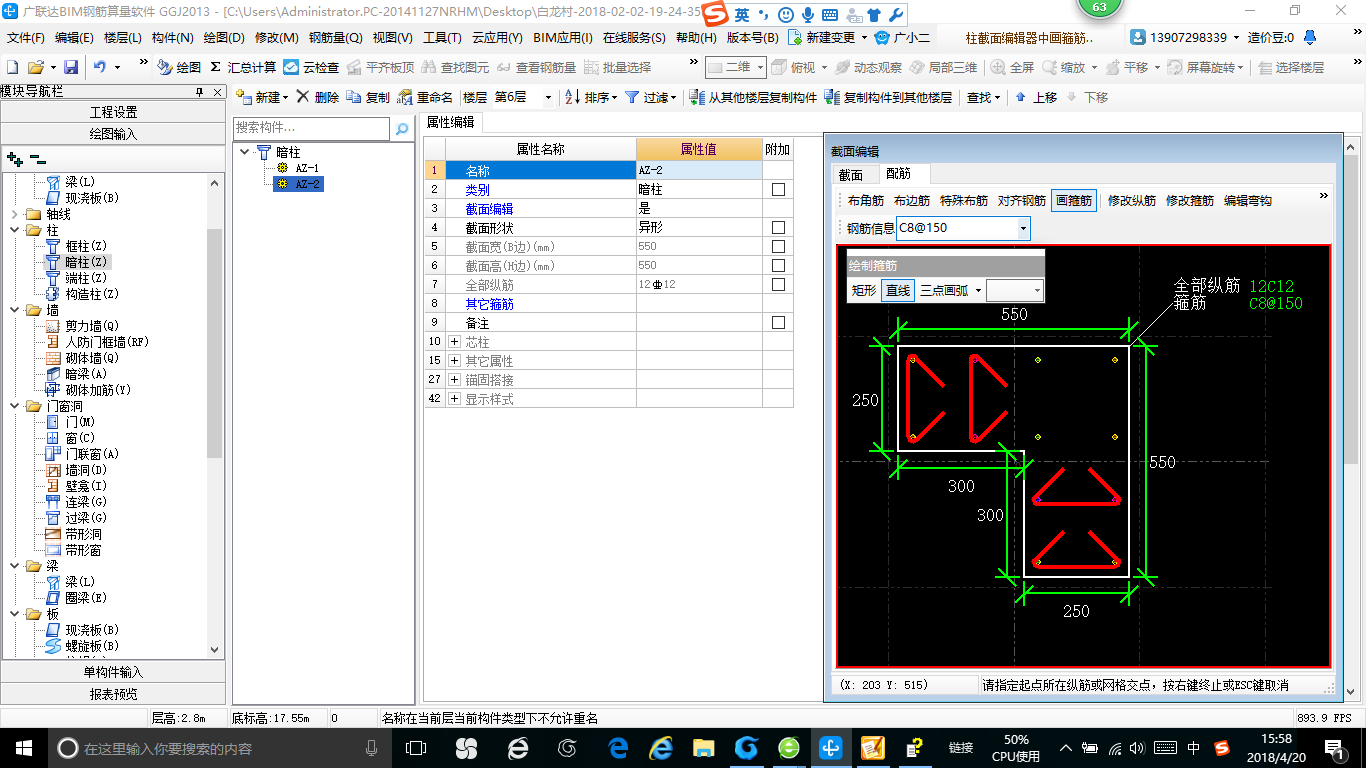Open File Explorer from the taskbar
Screen dimensions: 1366x768
tap(704, 748)
